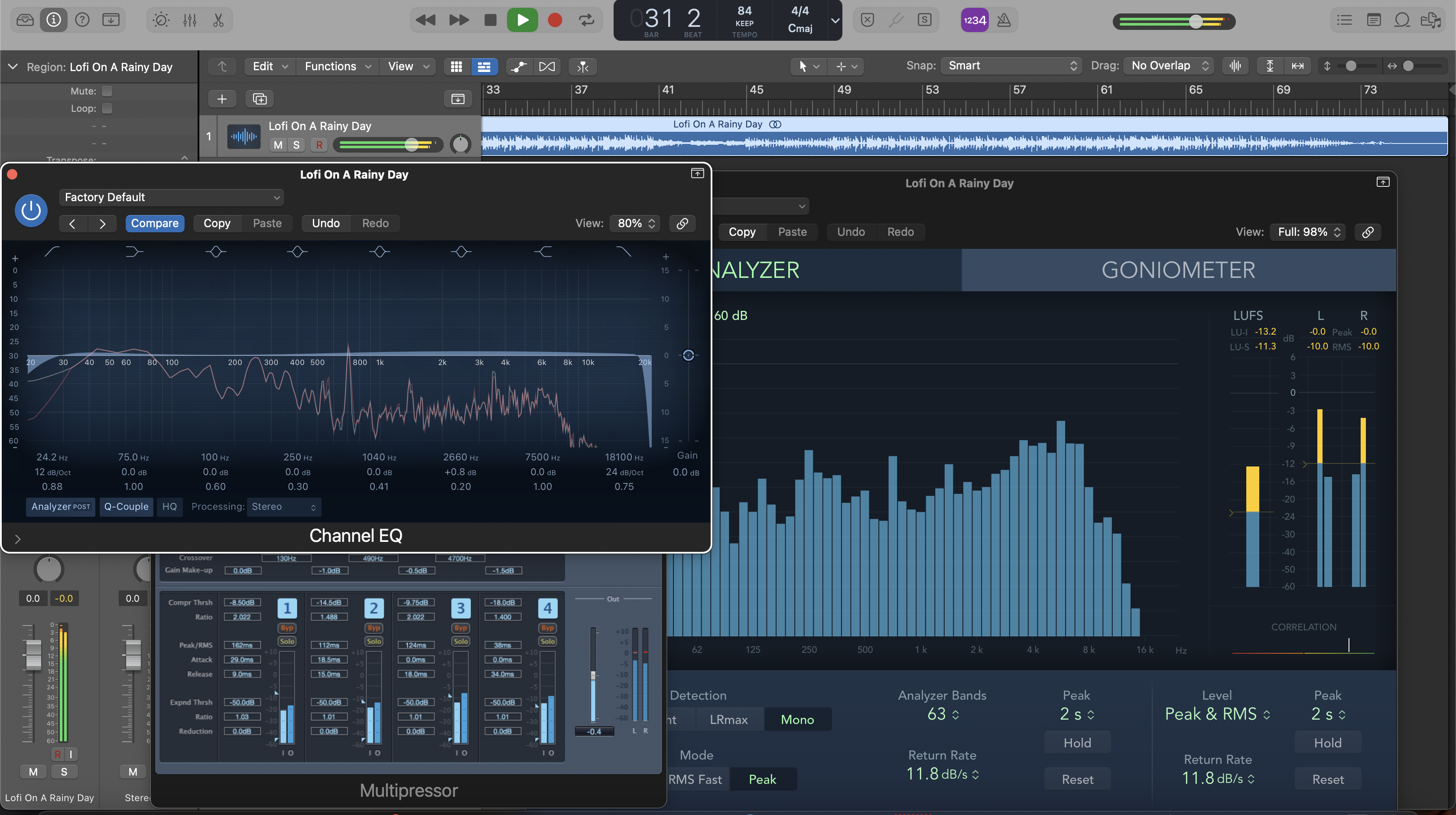
Task: Click Channel EQ link chain icon
Action: click(x=682, y=223)
